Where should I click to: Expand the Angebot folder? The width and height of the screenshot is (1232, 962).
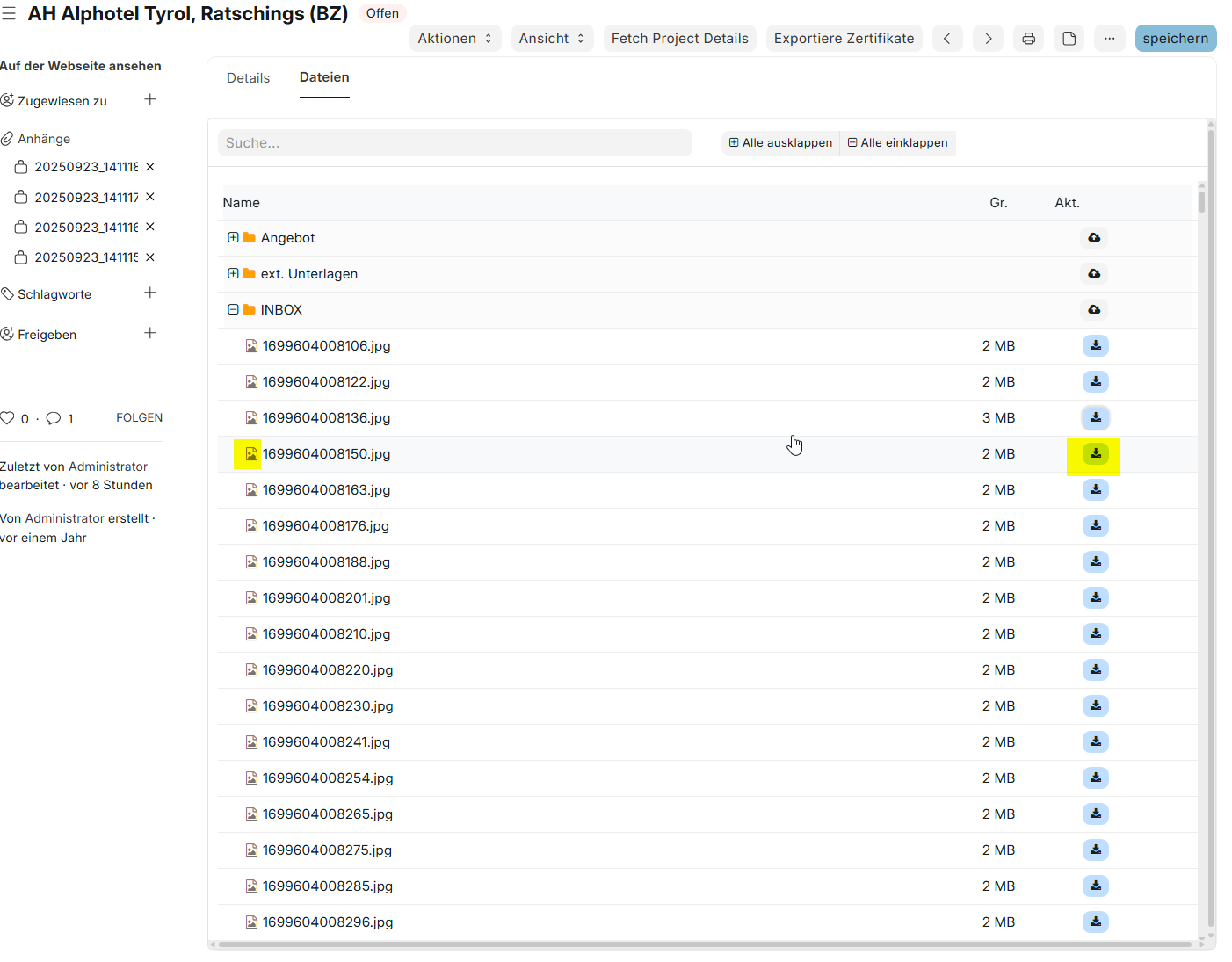233,238
